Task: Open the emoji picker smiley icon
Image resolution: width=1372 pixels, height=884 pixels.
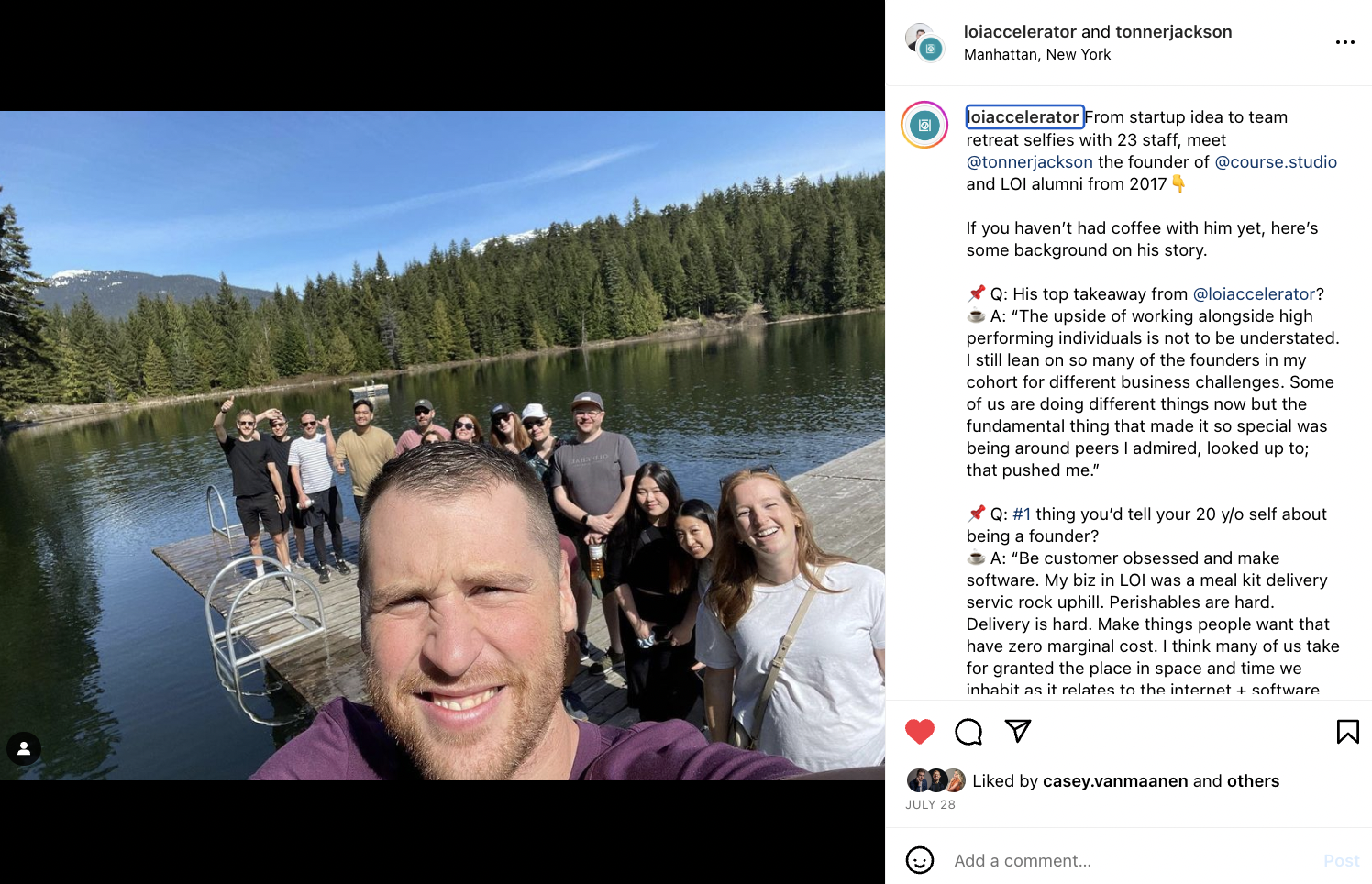Action: (920, 860)
